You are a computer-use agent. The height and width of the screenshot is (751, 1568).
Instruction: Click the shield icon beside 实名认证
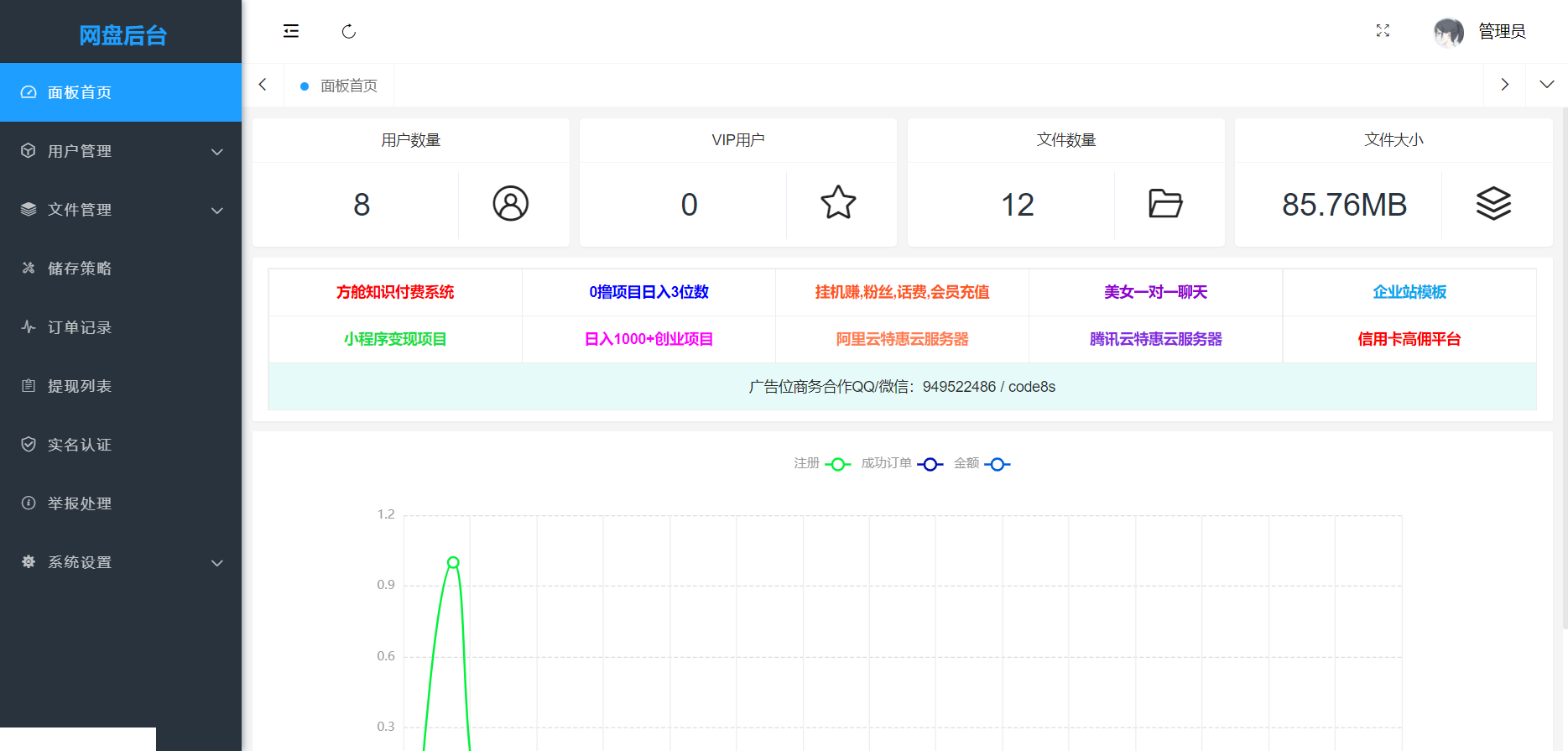coord(29,445)
